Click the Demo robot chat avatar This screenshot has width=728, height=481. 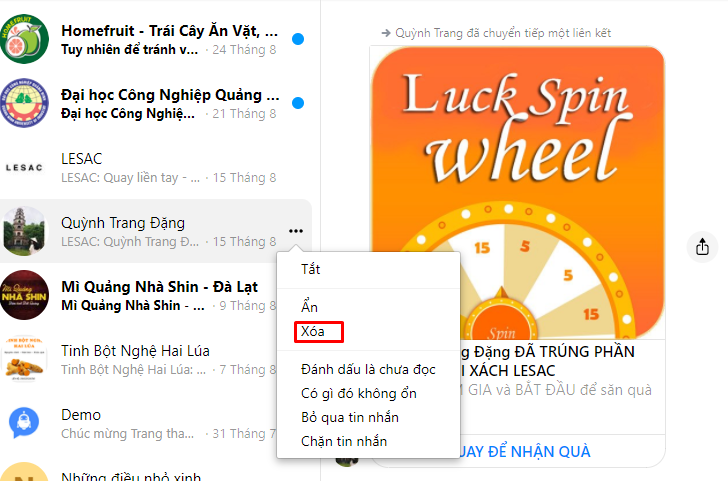[x=25, y=423]
